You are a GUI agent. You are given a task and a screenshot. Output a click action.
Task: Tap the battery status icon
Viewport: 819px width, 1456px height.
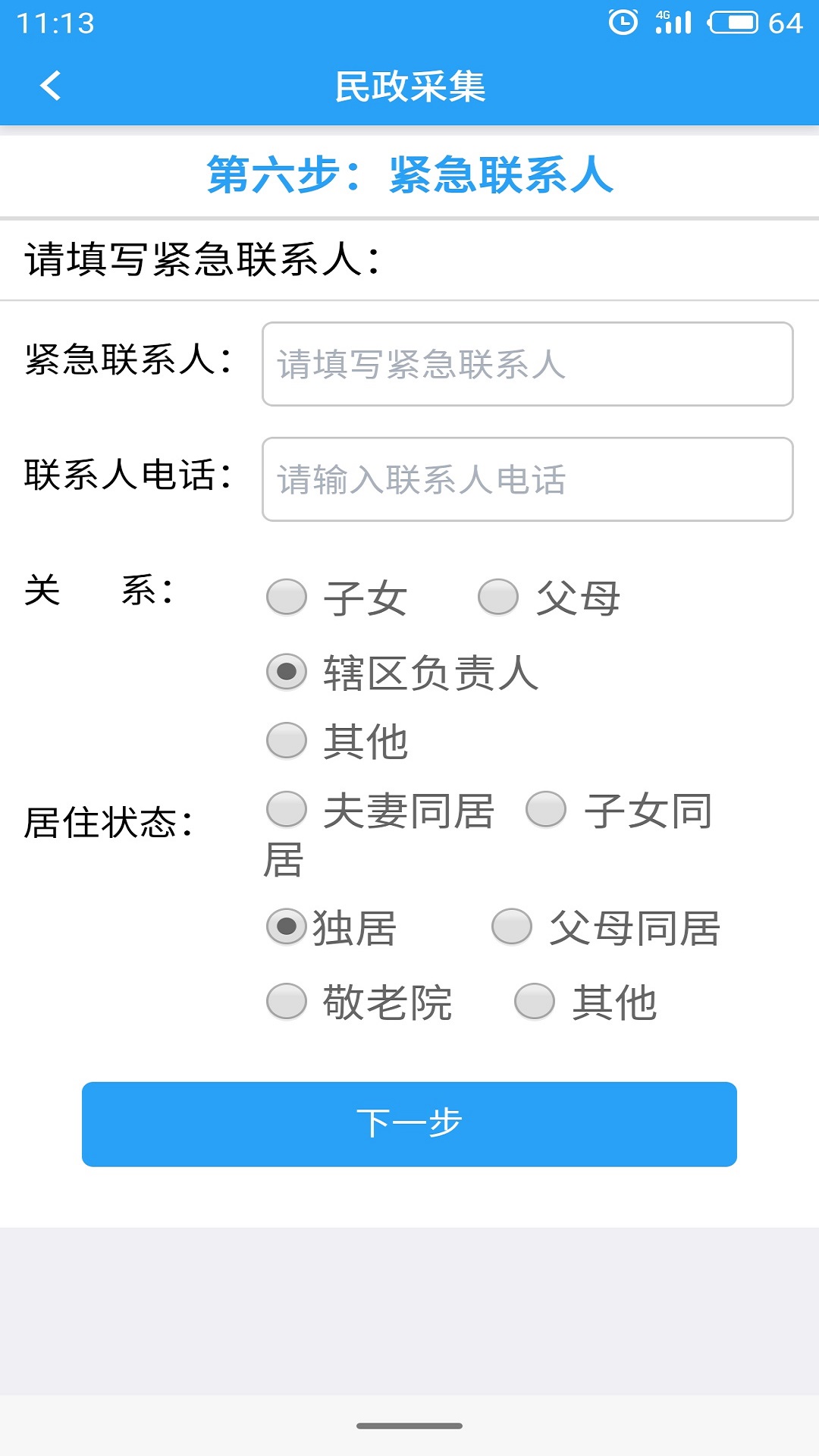click(x=733, y=23)
